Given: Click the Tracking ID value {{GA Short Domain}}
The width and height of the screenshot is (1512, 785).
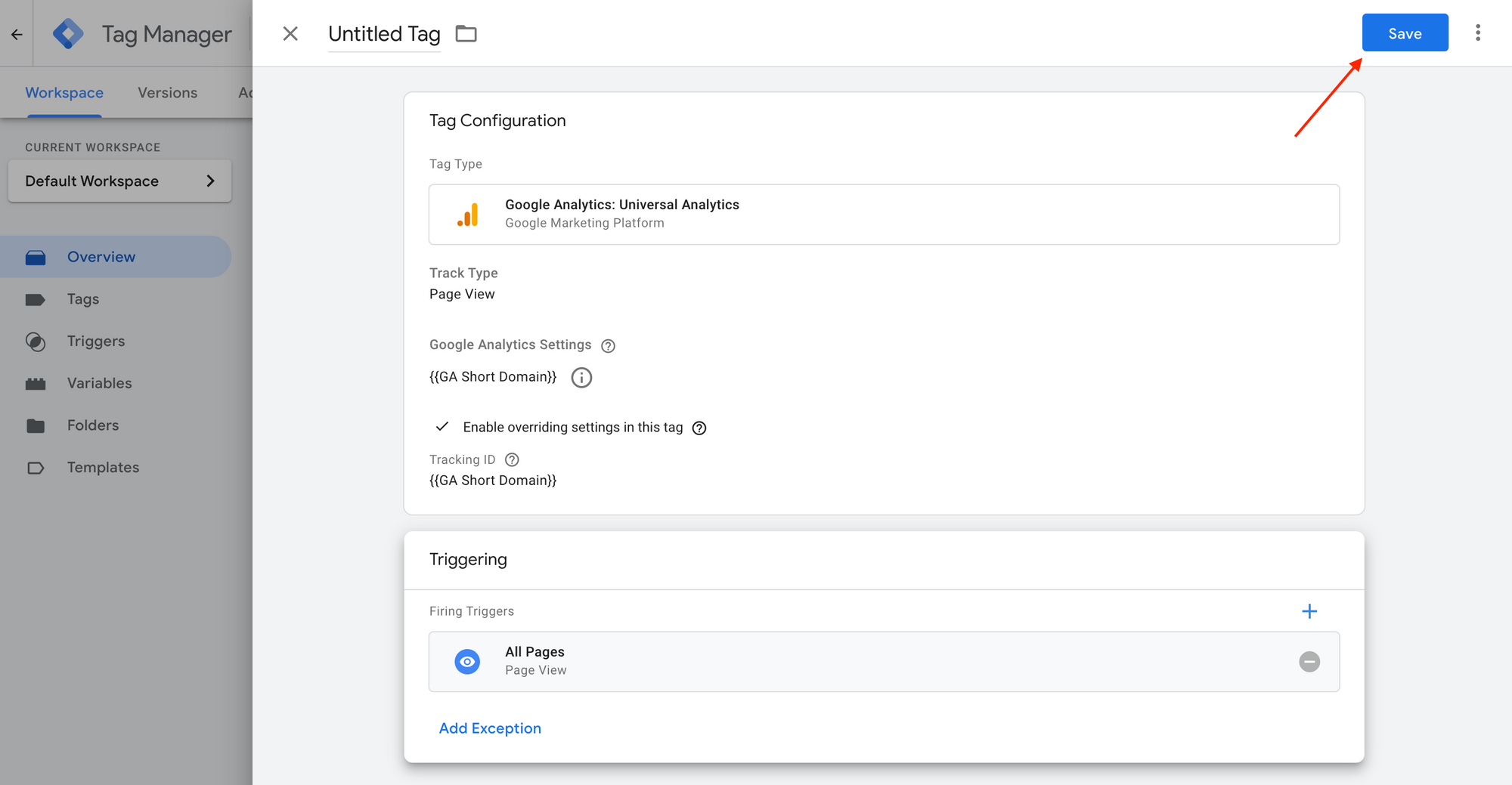Looking at the screenshot, I should (493, 481).
